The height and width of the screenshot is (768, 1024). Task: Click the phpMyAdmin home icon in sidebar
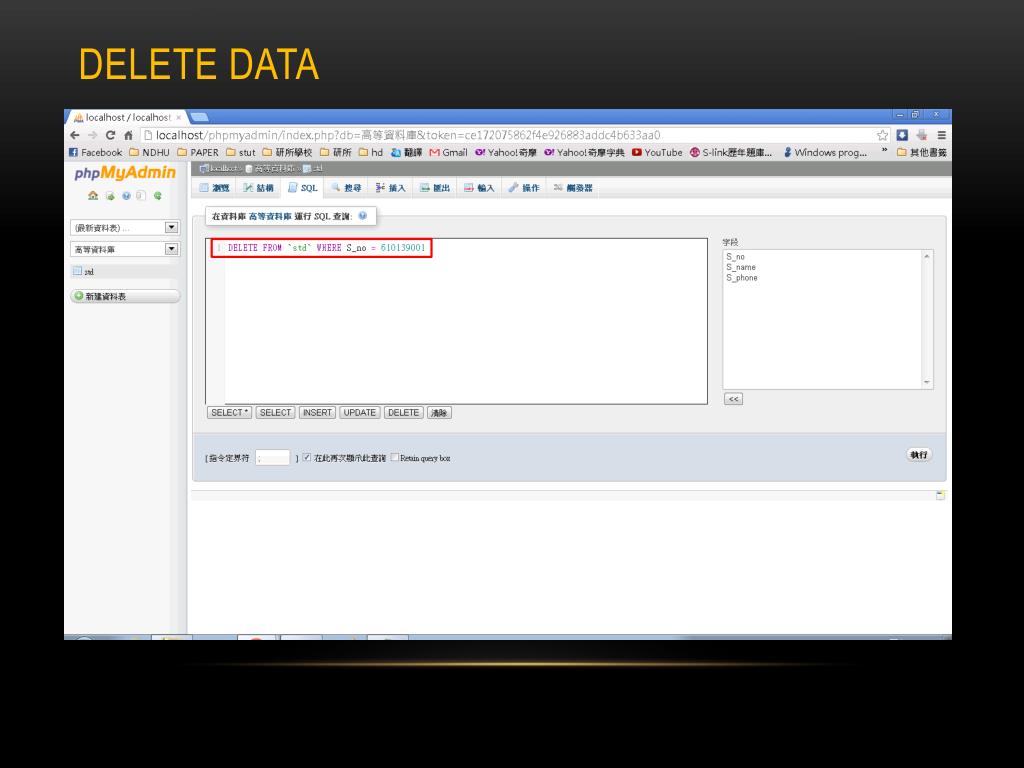93,195
